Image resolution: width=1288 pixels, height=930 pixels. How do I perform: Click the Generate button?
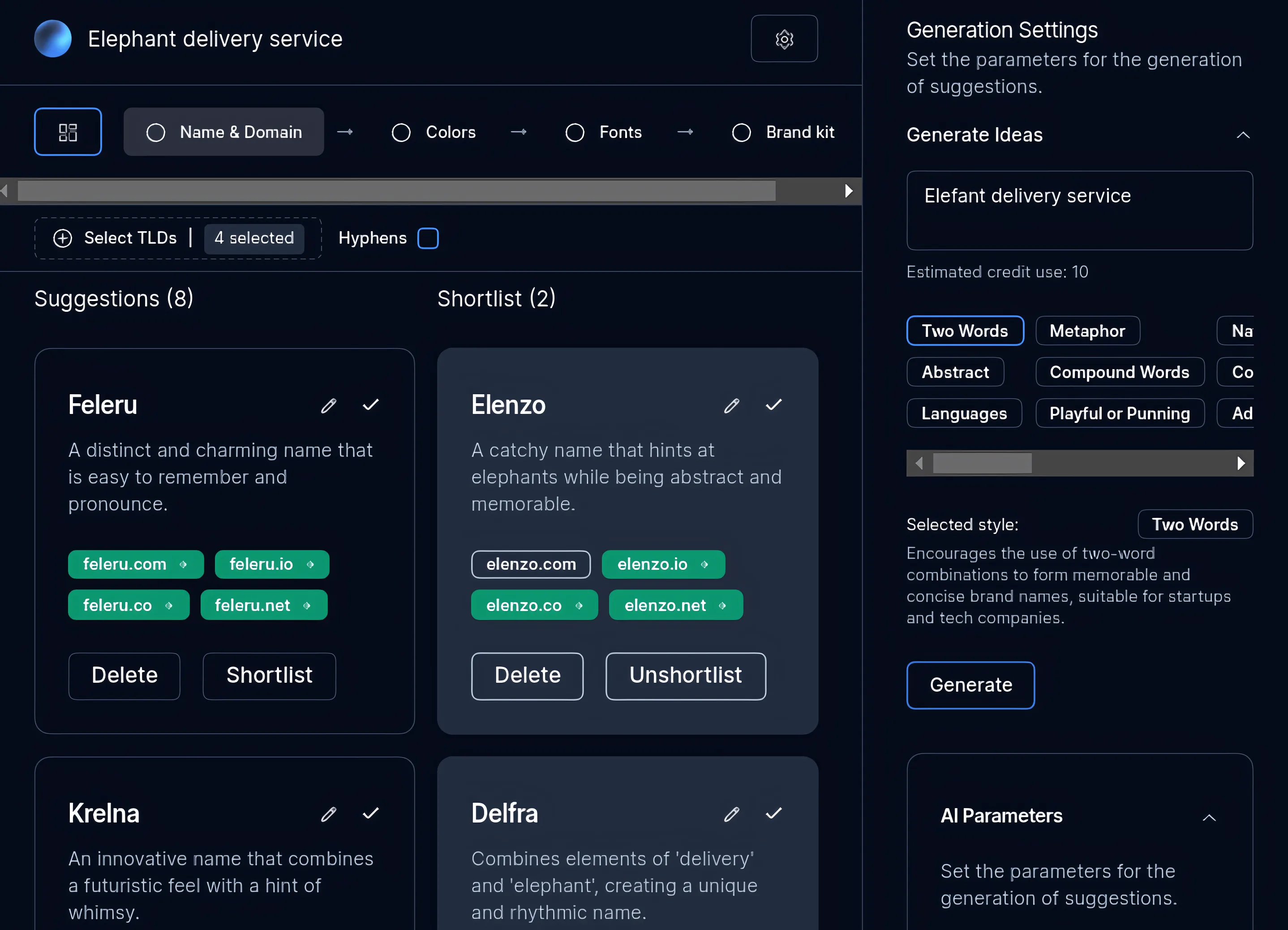click(x=971, y=685)
